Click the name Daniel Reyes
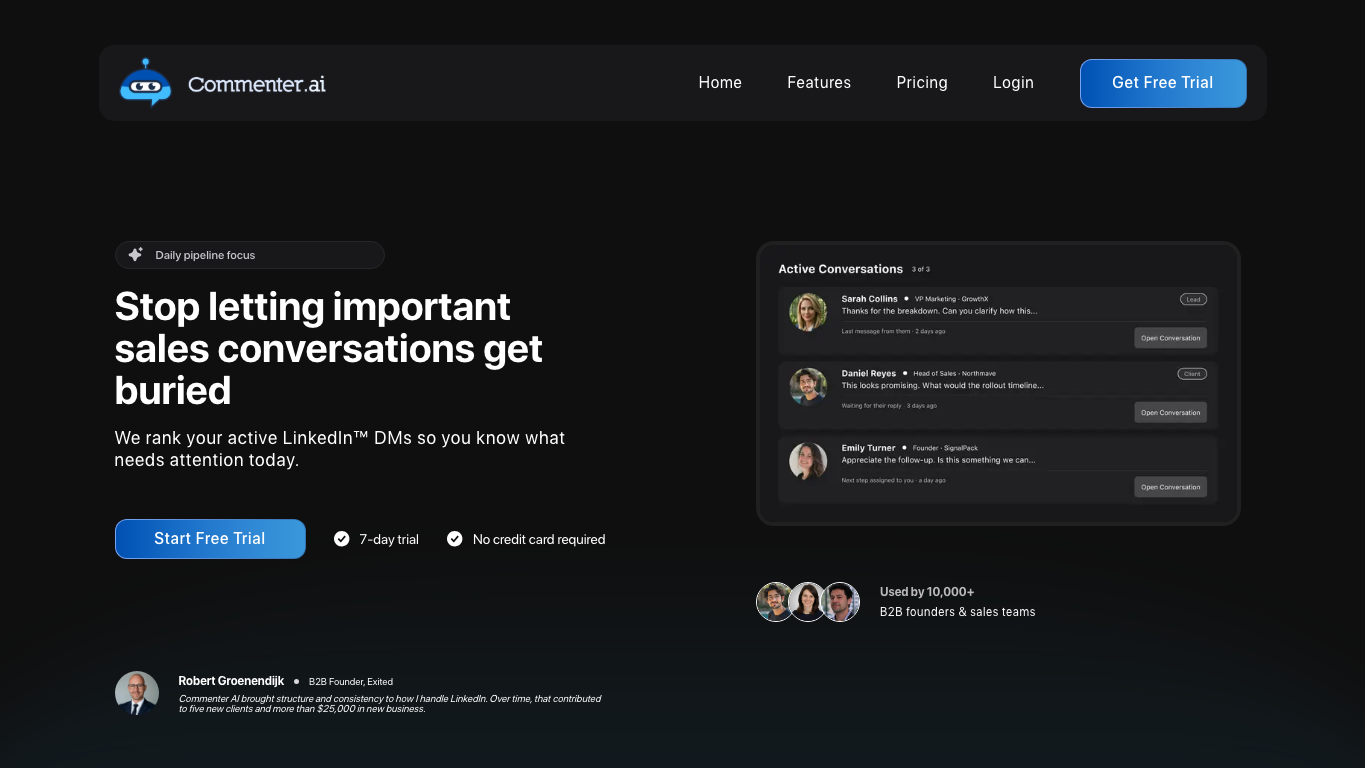This screenshot has width=1365, height=768. (869, 373)
